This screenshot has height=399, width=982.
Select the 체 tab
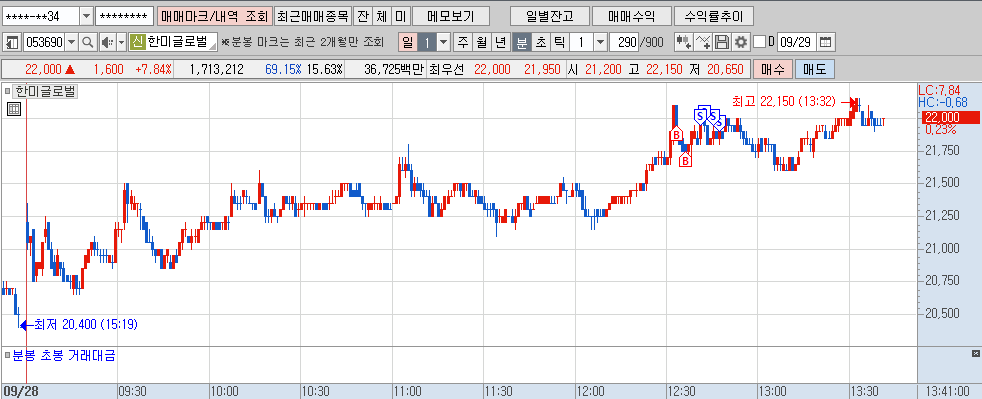coord(382,16)
